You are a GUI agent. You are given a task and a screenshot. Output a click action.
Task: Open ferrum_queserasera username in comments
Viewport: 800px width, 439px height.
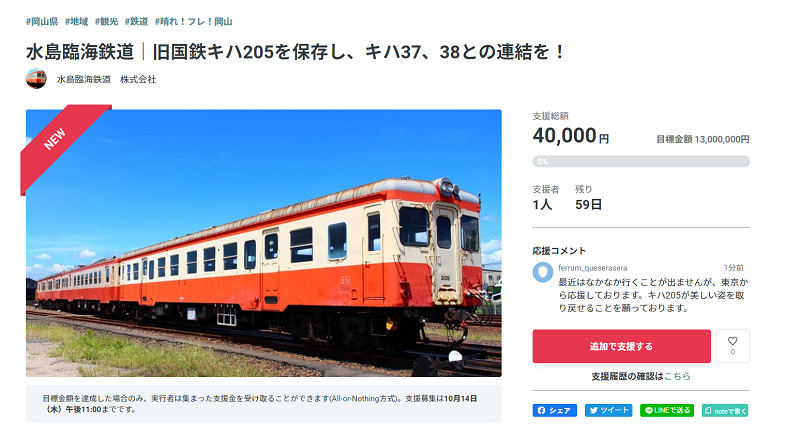592,267
